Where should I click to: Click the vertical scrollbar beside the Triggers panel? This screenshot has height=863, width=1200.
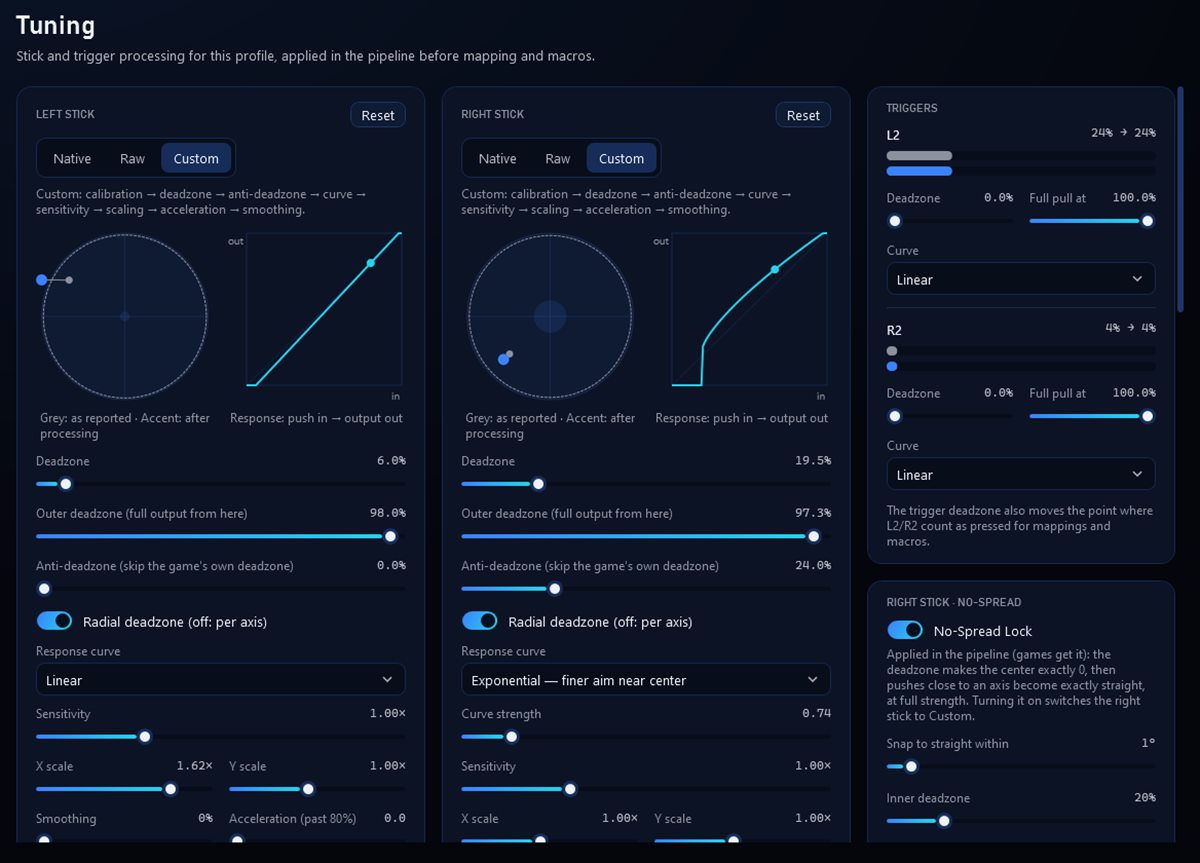point(1181,200)
